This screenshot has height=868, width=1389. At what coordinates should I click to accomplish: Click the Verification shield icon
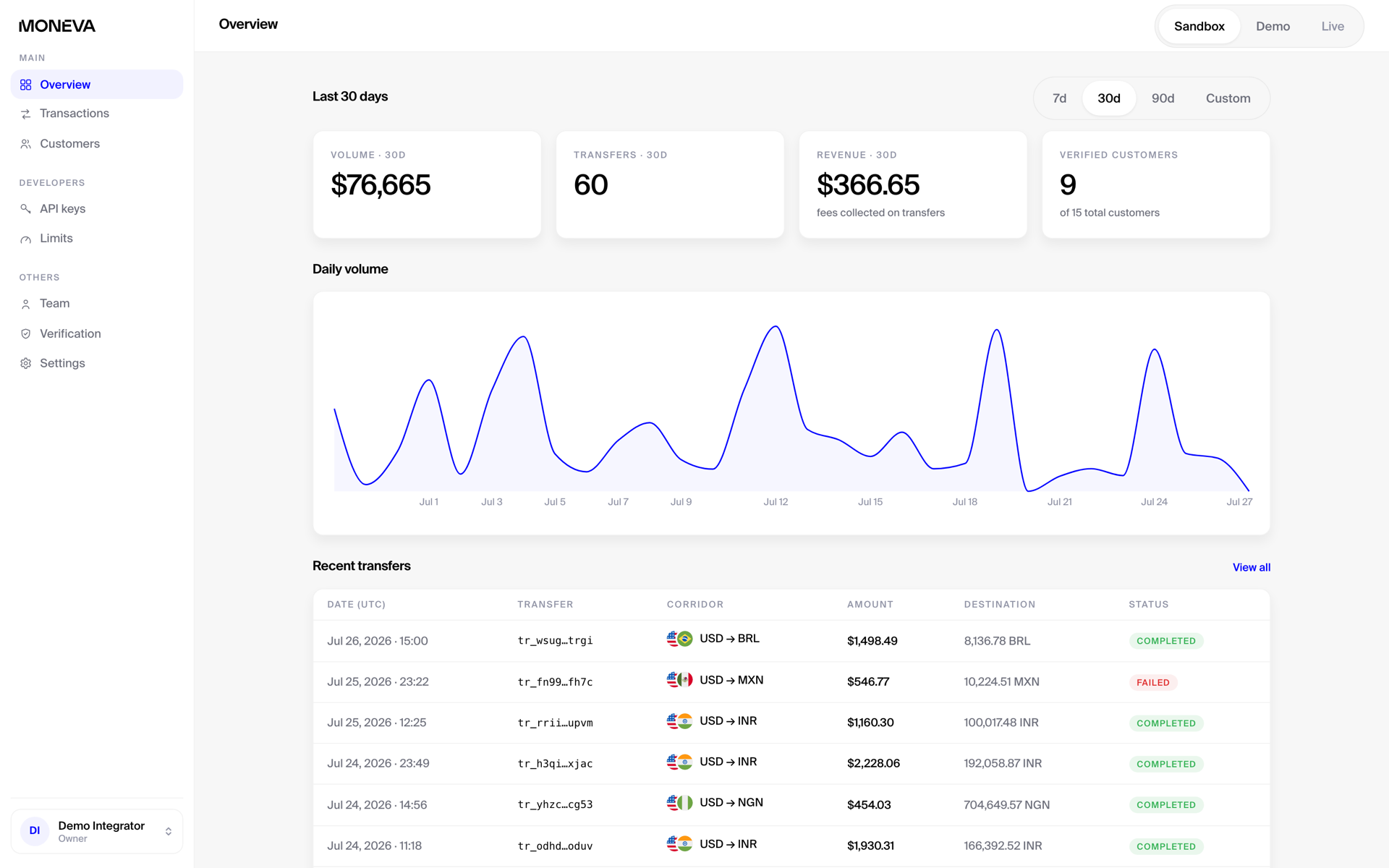point(26,333)
